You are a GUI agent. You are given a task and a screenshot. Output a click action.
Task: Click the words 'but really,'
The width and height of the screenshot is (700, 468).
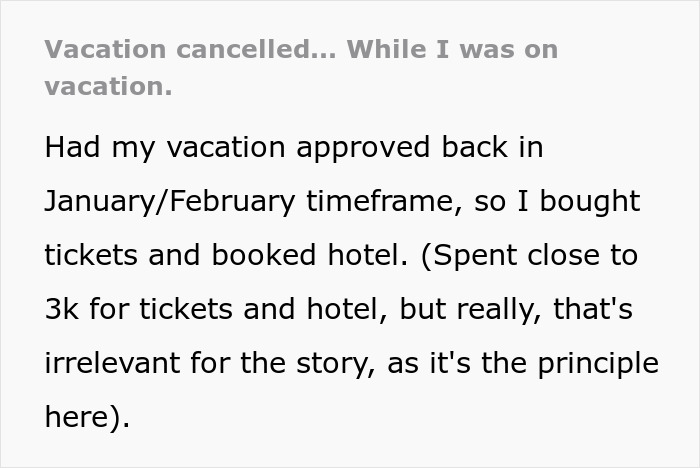click(x=471, y=311)
